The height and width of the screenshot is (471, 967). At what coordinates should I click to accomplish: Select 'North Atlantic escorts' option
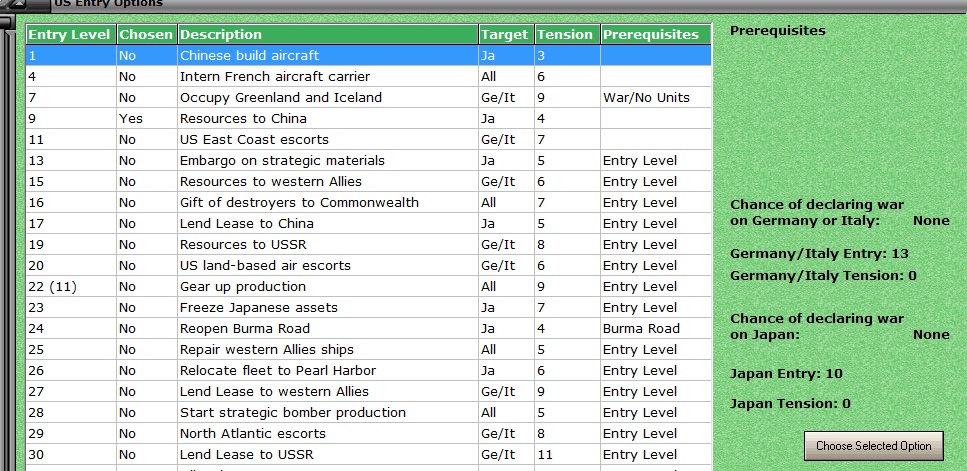click(x=369, y=433)
